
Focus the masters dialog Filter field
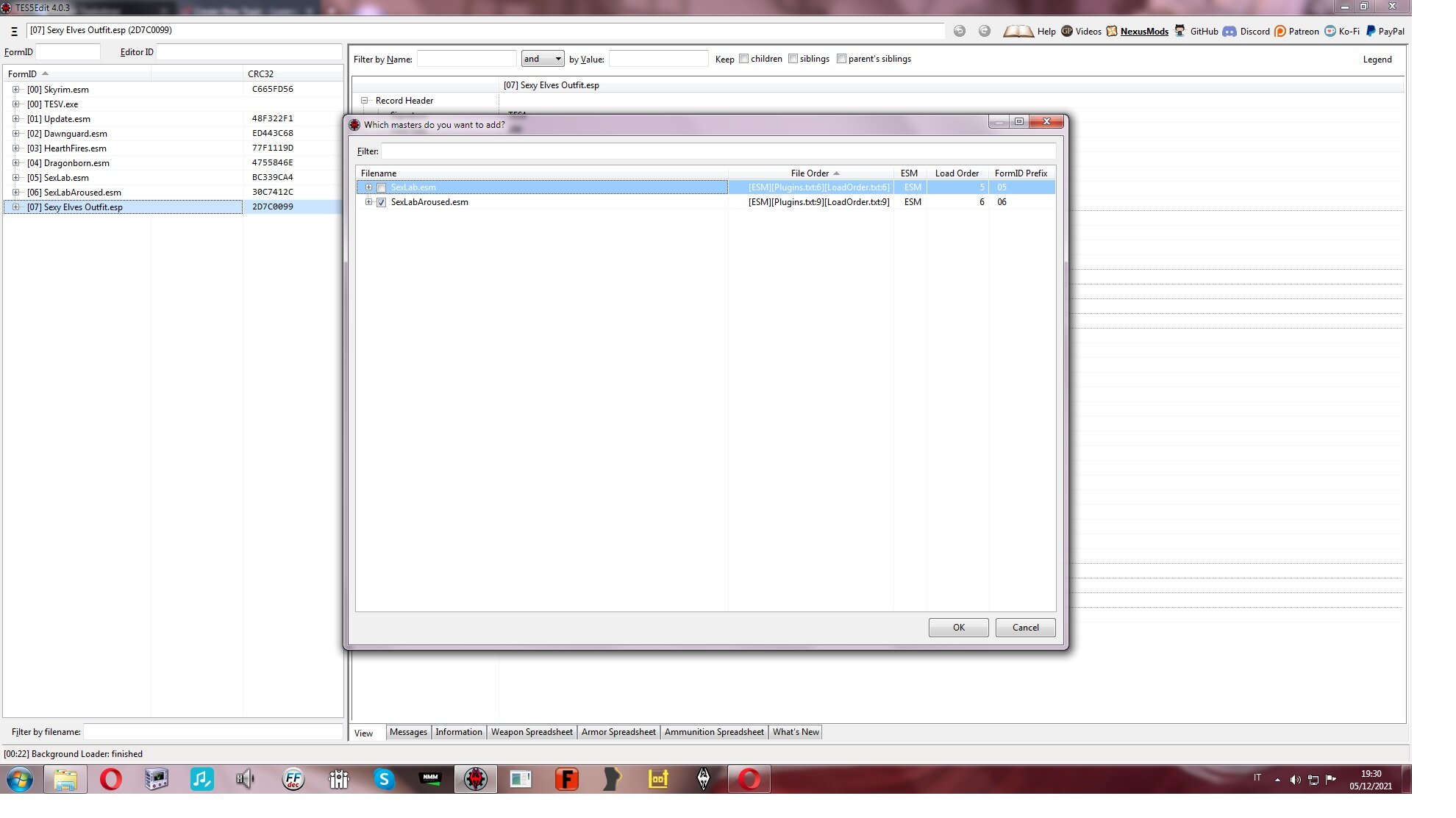[718, 151]
